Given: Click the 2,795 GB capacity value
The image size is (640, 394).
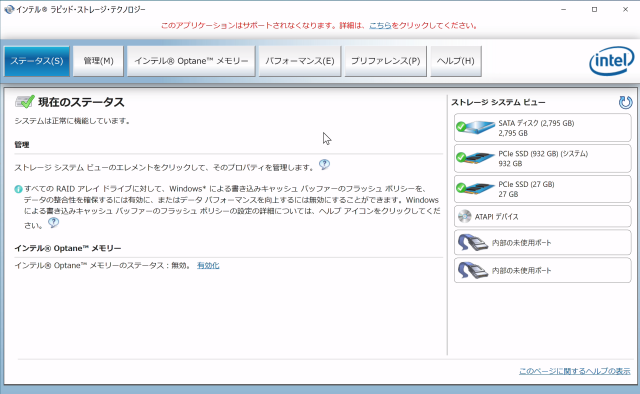Looking at the screenshot, I should [x=513, y=133].
